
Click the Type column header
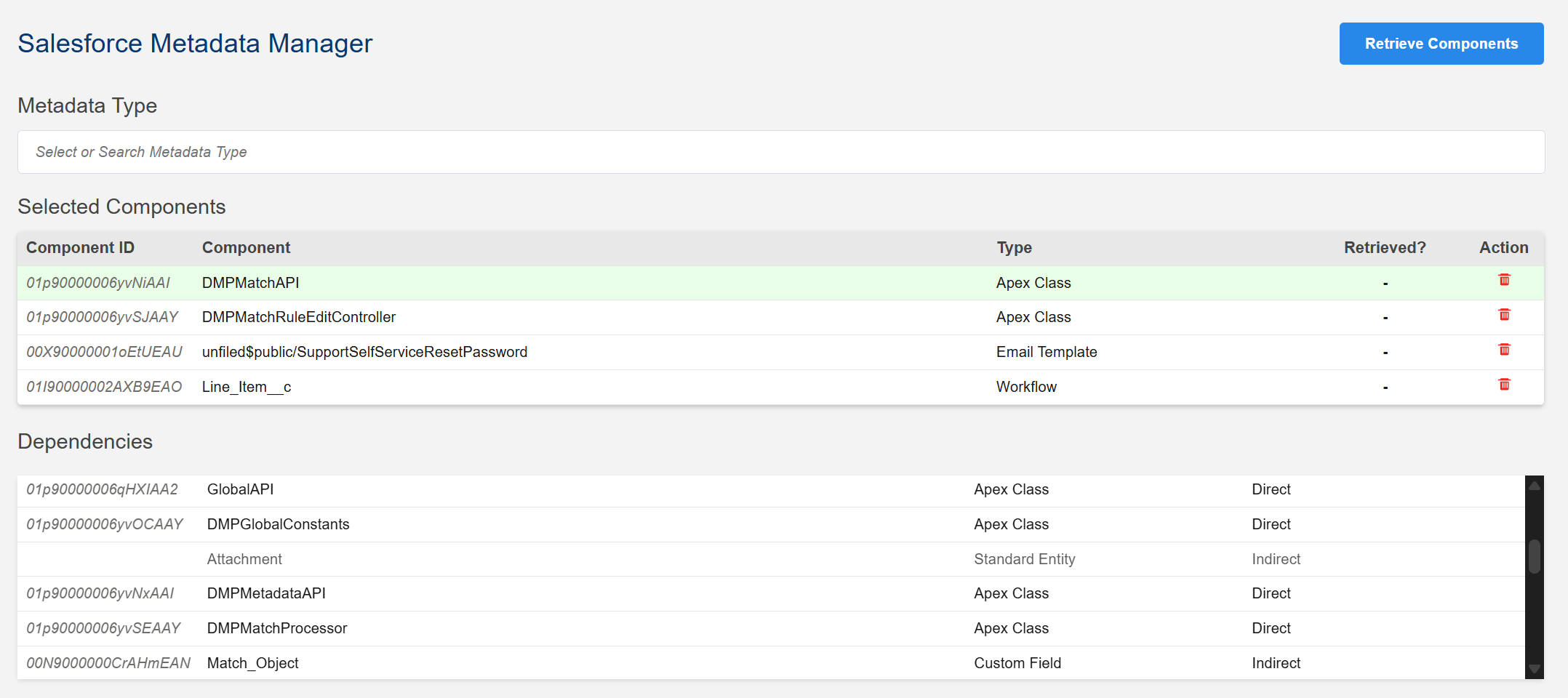1014,248
